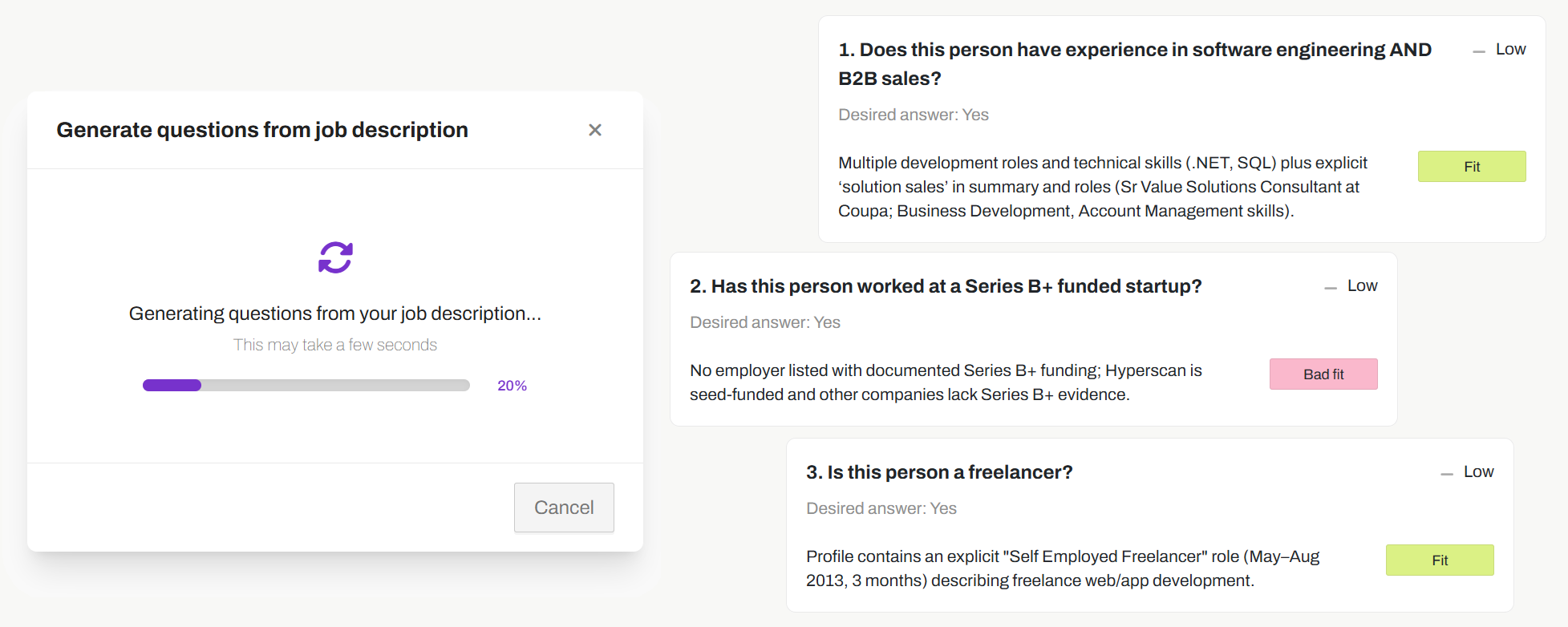The image size is (1568, 627).
Task: Open the 'Is this person a freelancer?' question
Action: tap(939, 472)
